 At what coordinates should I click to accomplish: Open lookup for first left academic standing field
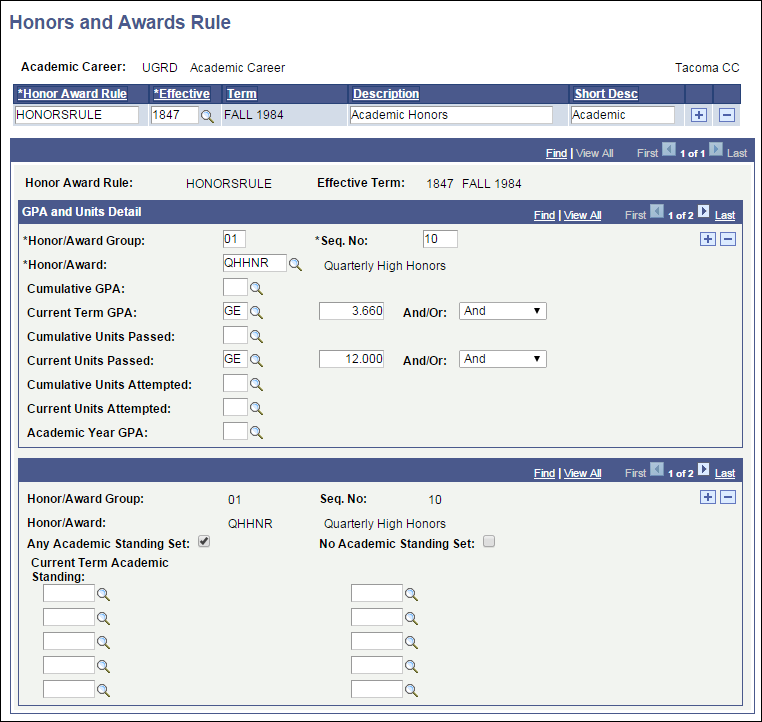pos(103,594)
